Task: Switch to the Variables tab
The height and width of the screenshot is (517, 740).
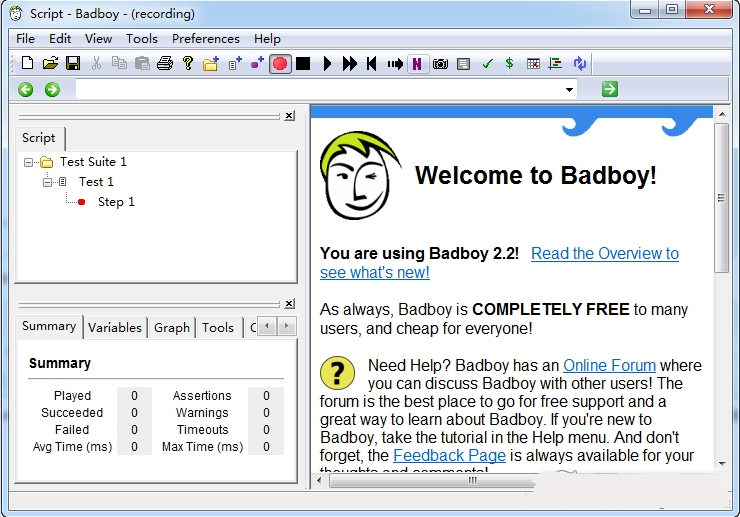Action: pyautogui.click(x=115, y=328)
